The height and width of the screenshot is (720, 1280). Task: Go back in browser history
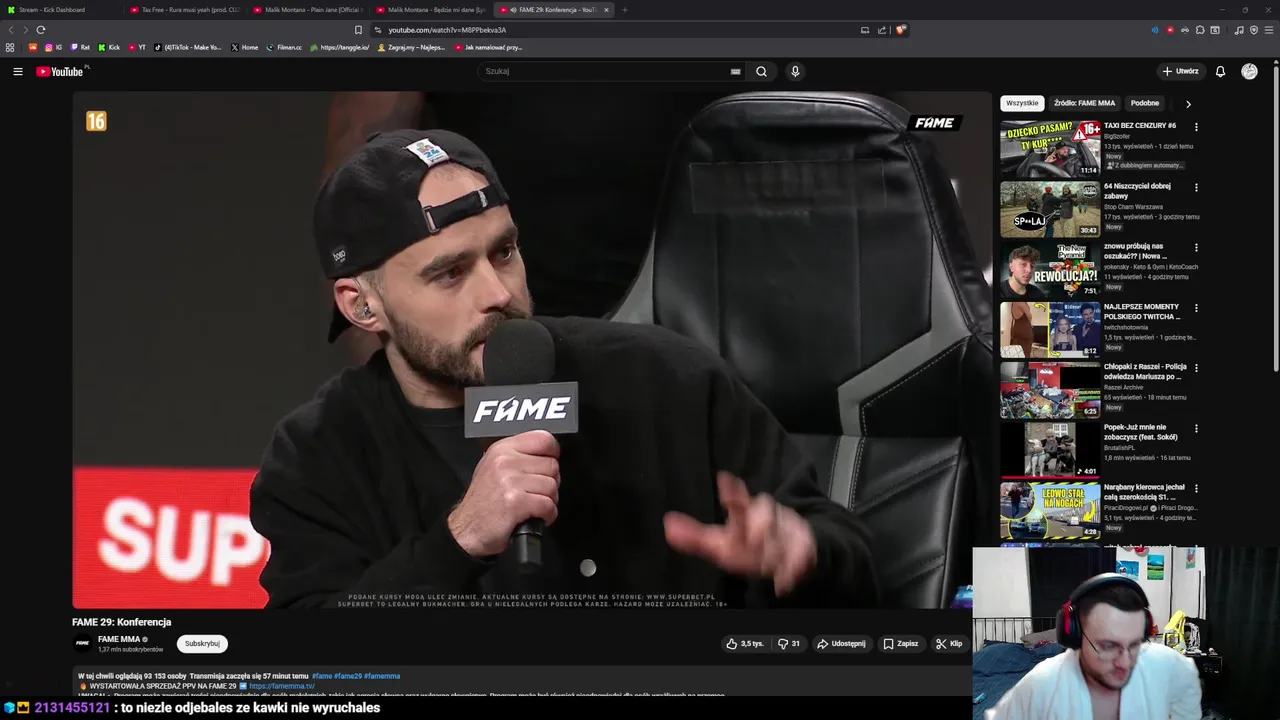pos(11,30)
